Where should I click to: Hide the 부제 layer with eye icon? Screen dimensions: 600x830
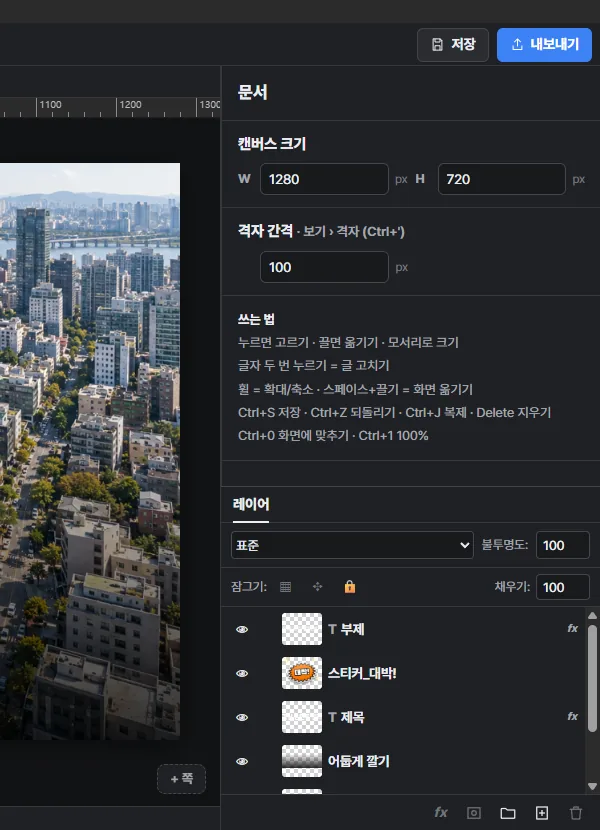(242, 629)
